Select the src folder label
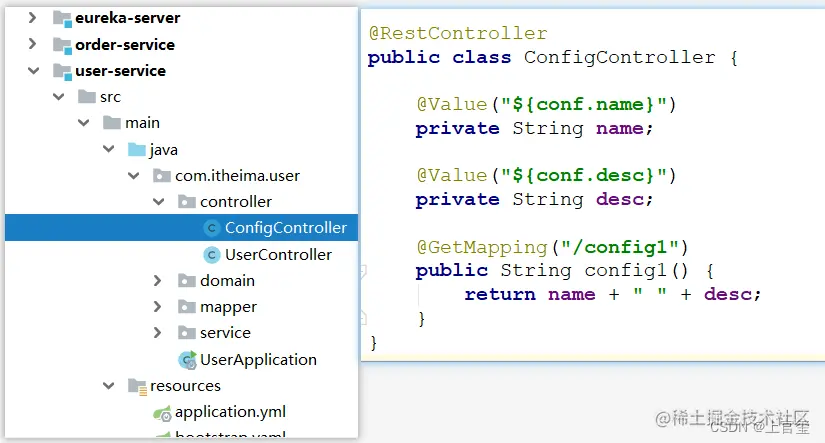Viewport: 825px width, 443px height. 110,97
